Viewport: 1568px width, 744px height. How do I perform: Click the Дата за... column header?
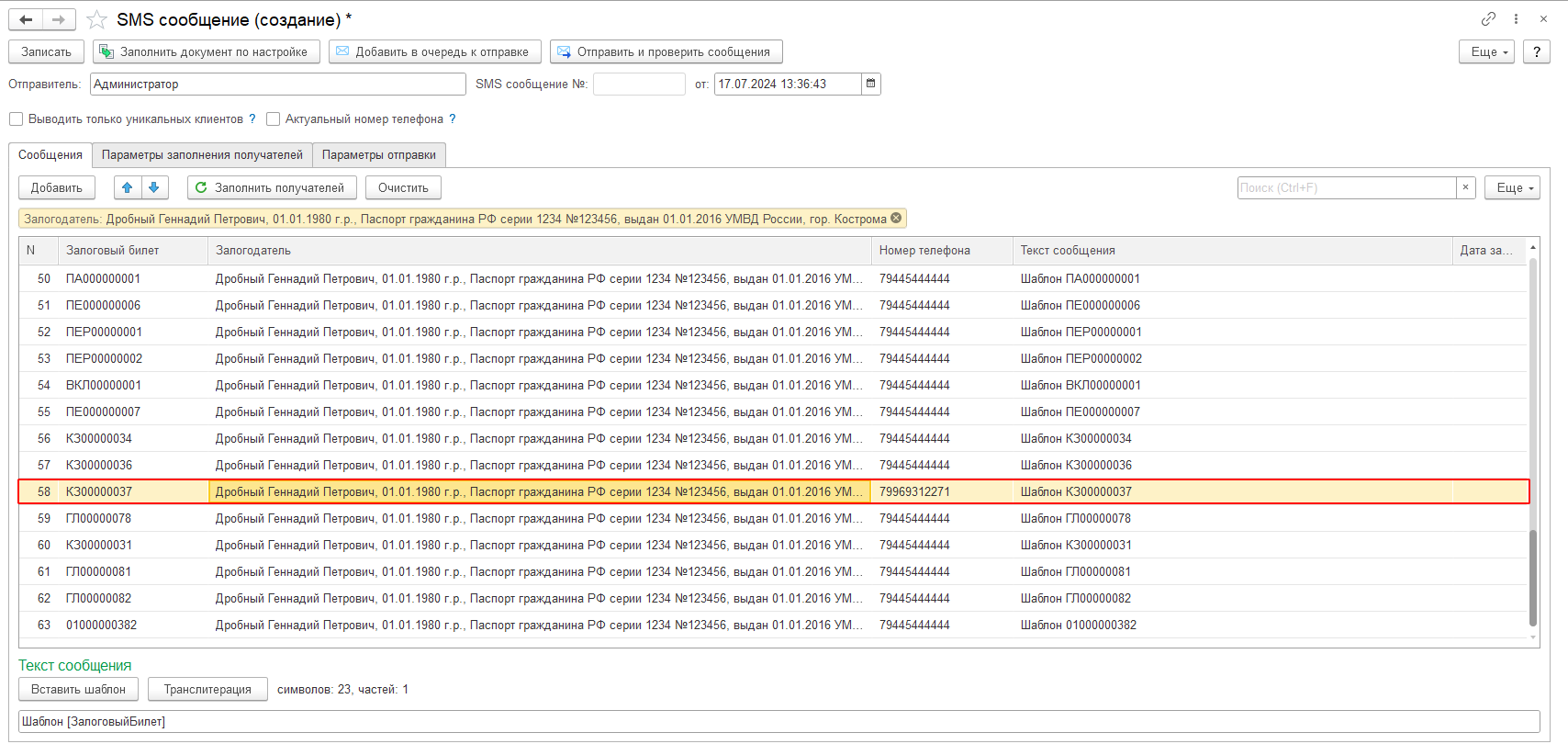click(x=1489, y=250)
